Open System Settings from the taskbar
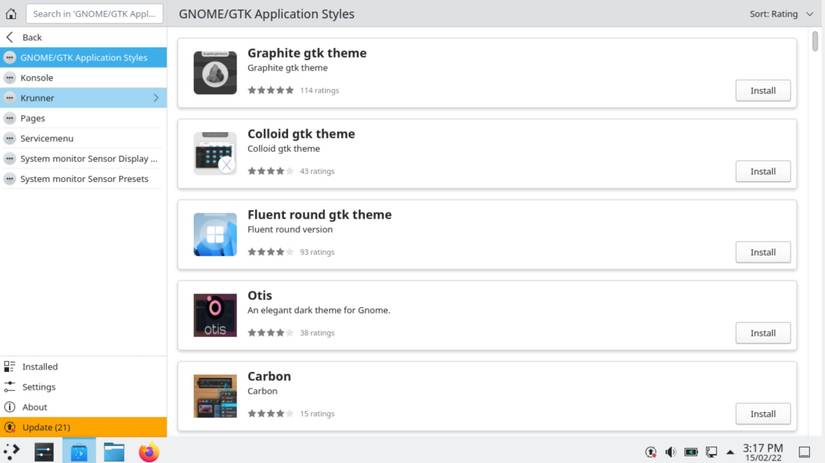This screenshot has width=825, height=463. [44, 451]
